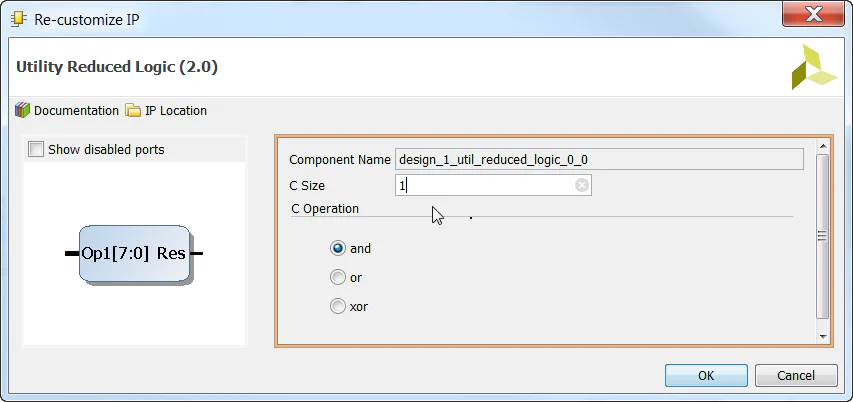Dismiss the dialog with Cancel button
The height and width of the screenshot is (402, 853).
796,375
